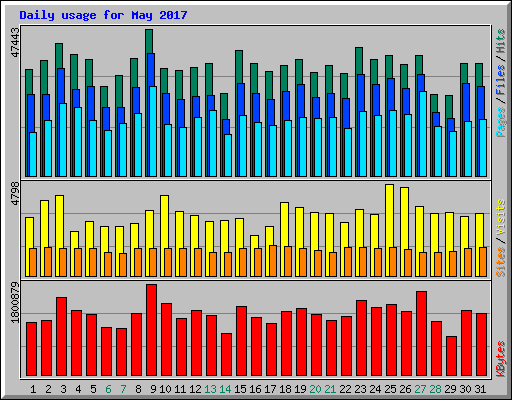The height and width of the screenshot is (400, 512).
Task: Select green weekend day 20 label
Action: 315,389
